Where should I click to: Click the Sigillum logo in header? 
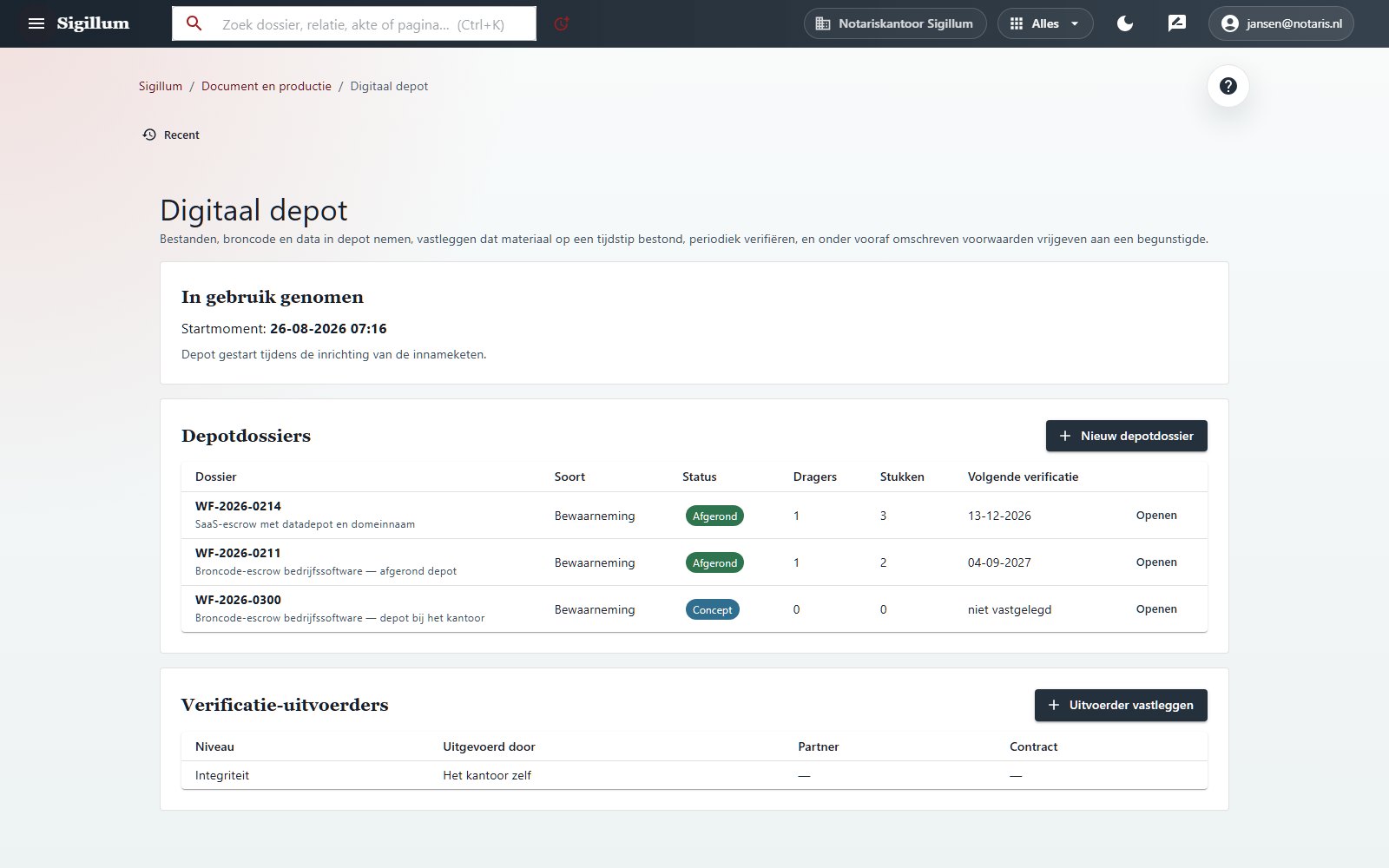pos(93,23)
